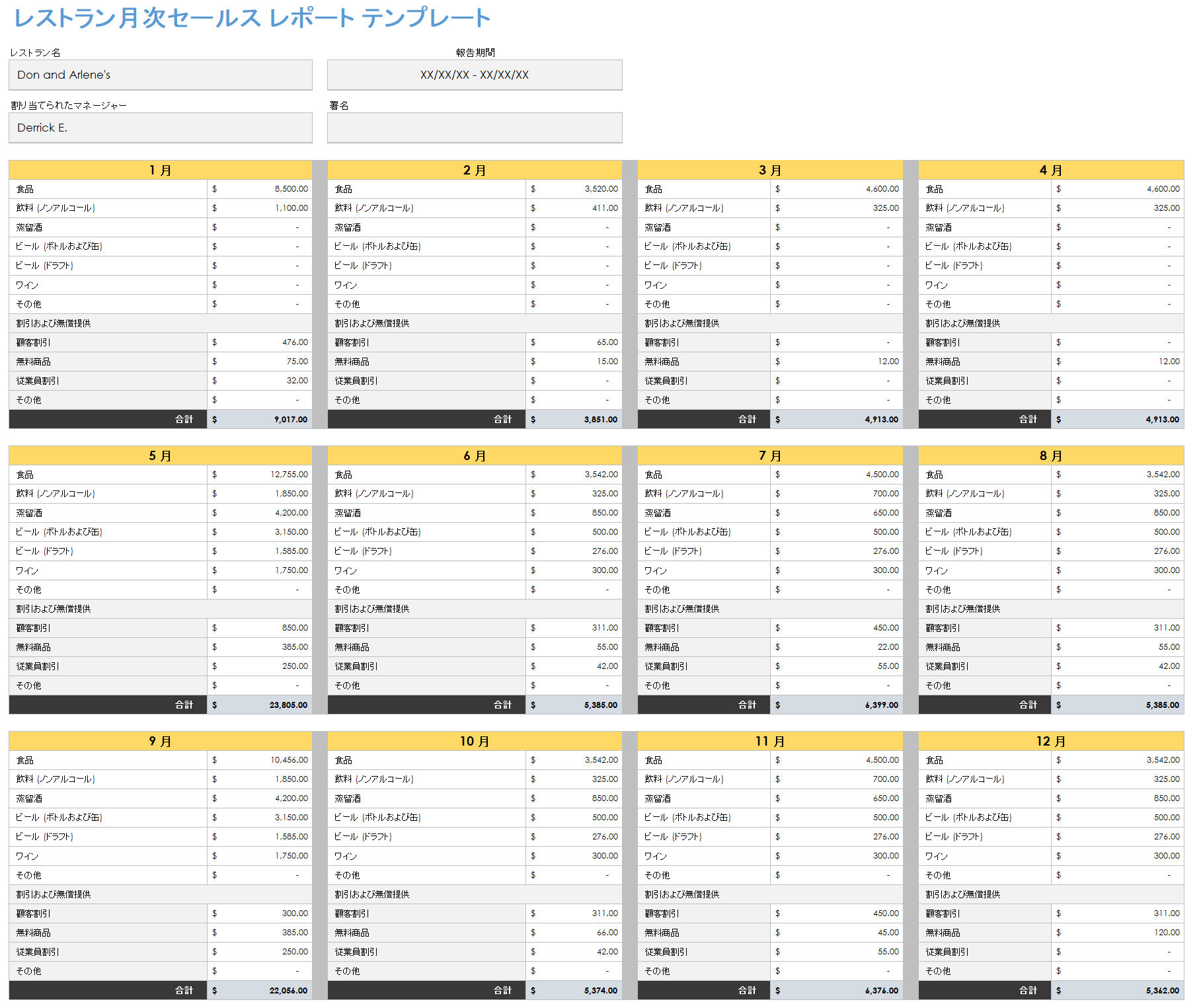Click the empty 署名 signature field
Screen dimensions: 1201x1008
pyautogui.click(x=475, y=128)
